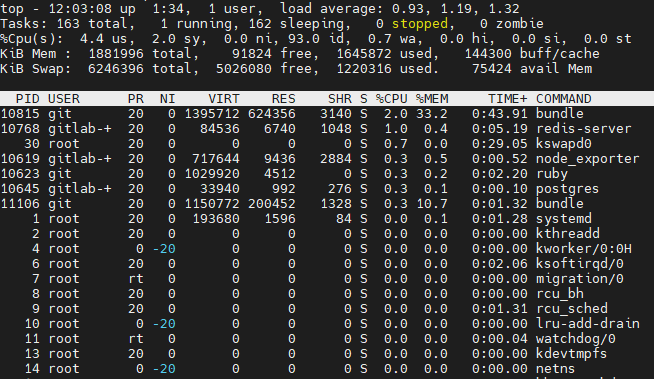
Task: Click the netns command name
Action: (x=556, y=369)
